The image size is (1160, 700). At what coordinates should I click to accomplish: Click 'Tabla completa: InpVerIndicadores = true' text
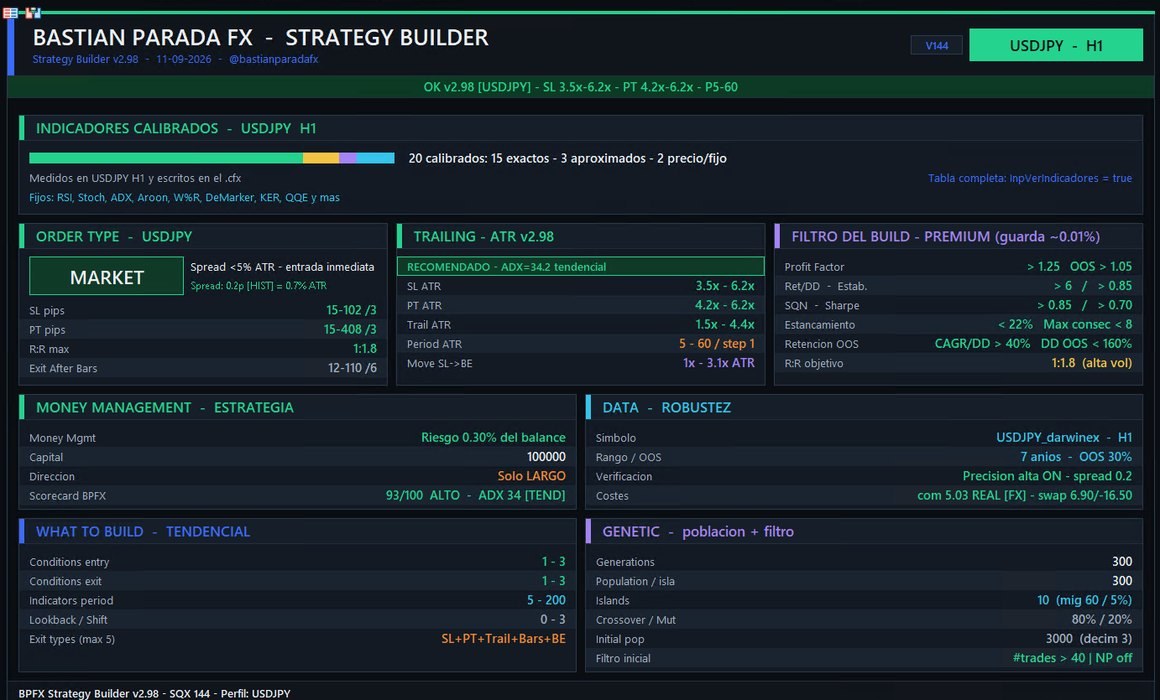tap(1030, 178)
